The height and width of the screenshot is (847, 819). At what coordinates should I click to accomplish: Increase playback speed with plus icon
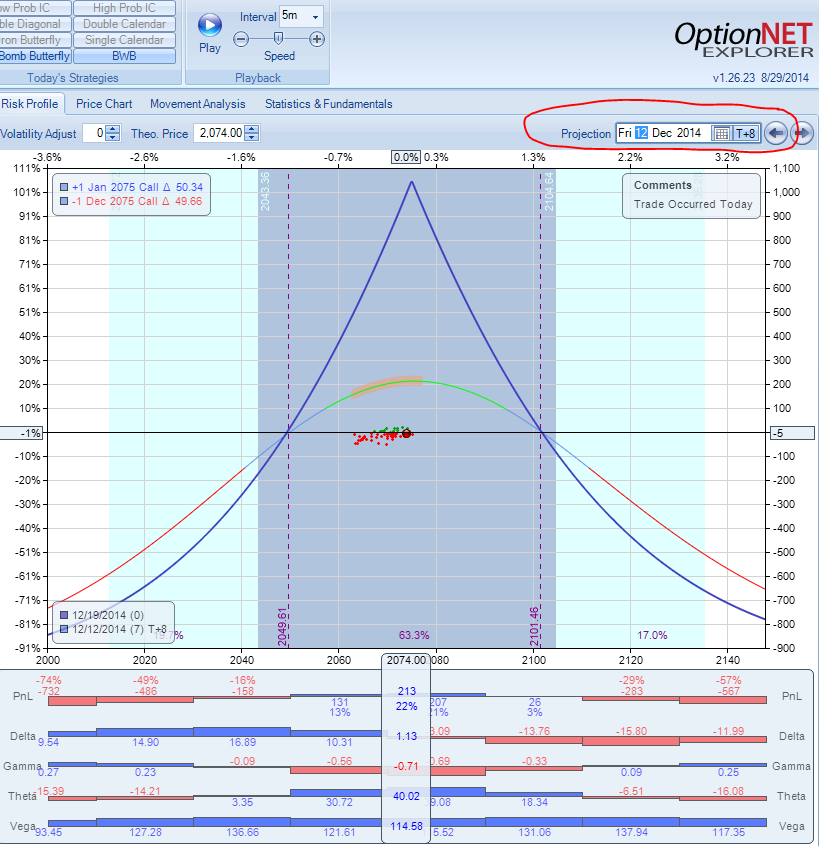[317, 39]
